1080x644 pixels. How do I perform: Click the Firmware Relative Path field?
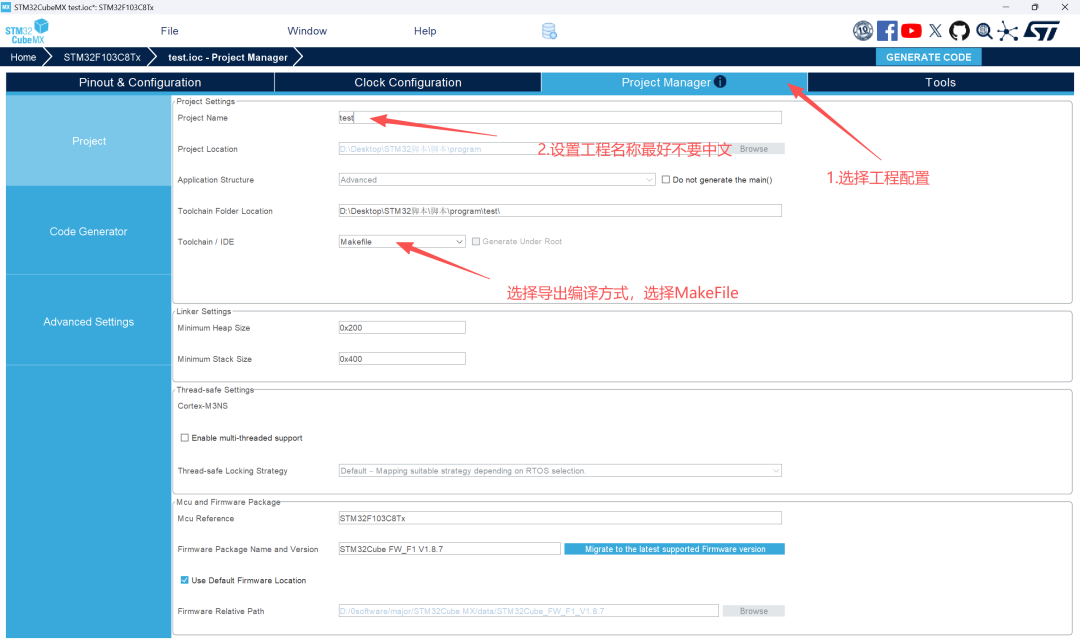(x=528, y=611)
